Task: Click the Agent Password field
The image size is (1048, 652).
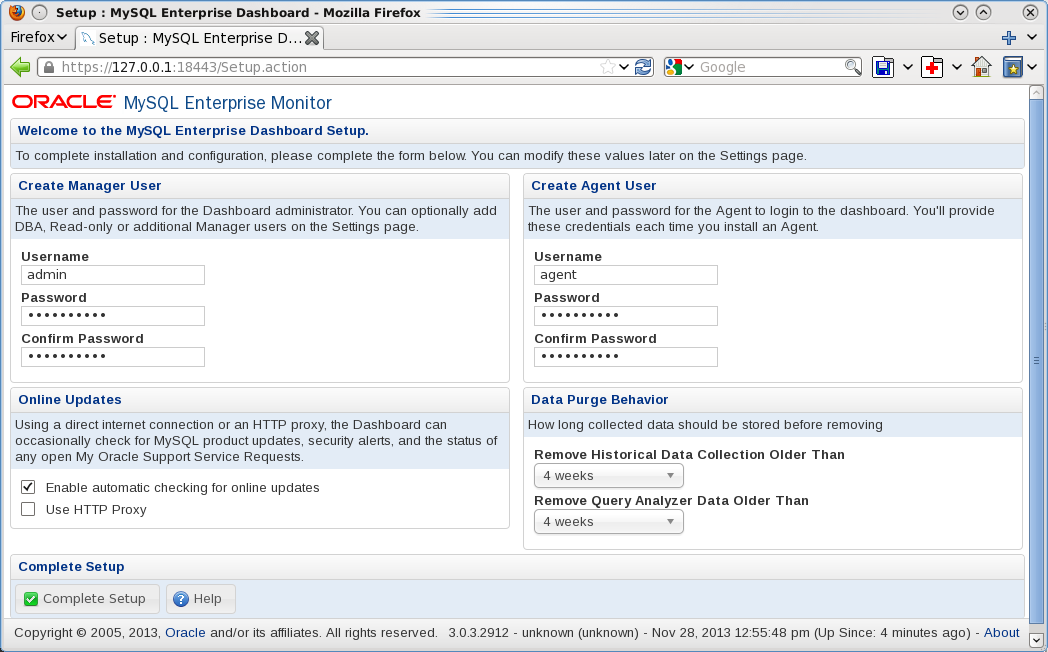Action: tap(626, 316)
